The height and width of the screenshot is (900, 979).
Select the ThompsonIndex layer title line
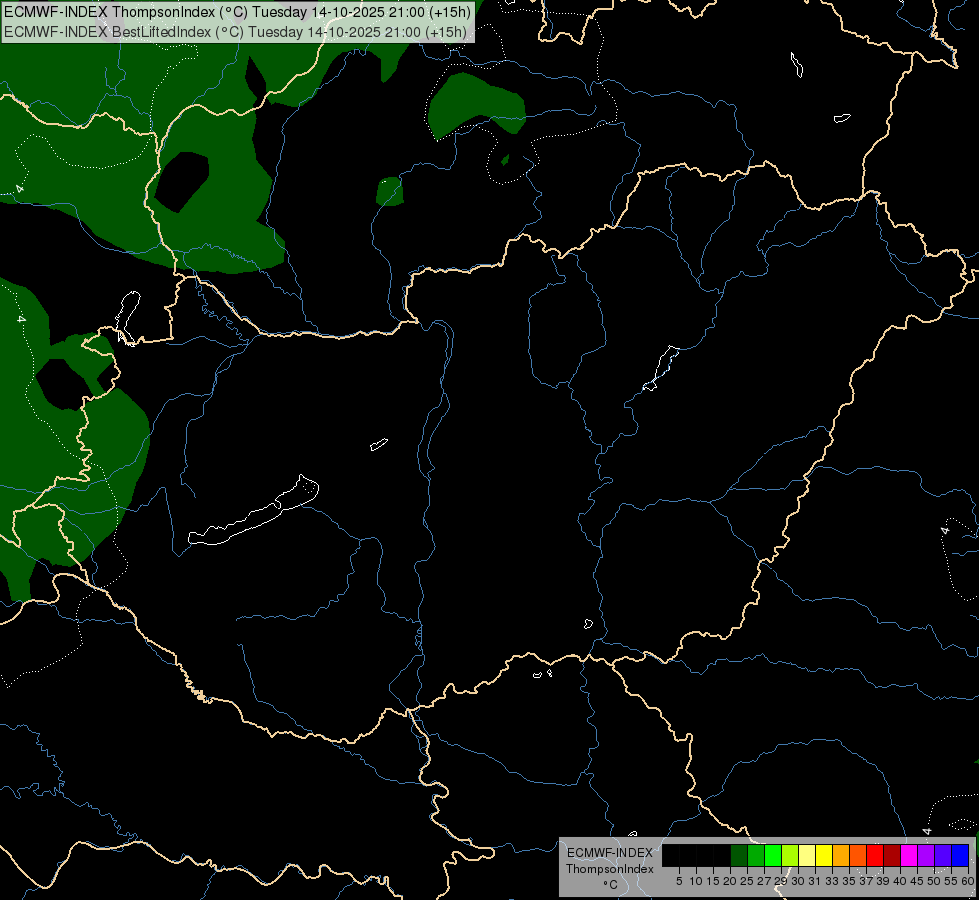click(x=237, y=12)
